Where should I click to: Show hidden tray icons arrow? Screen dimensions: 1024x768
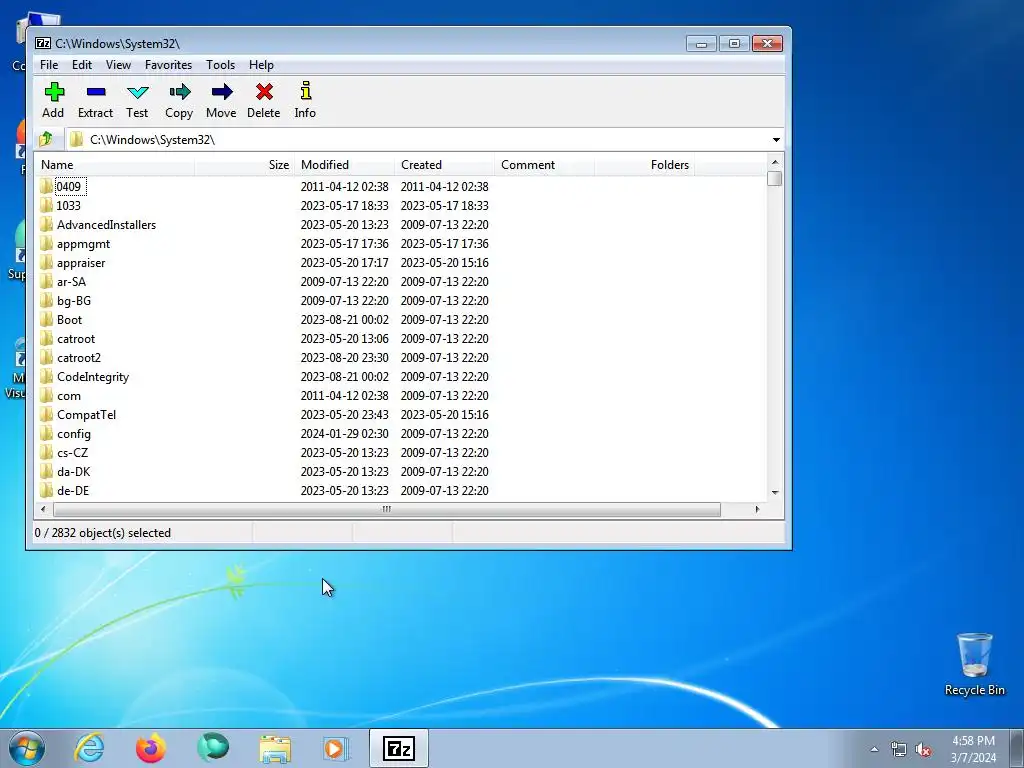[x=874, y=750]
